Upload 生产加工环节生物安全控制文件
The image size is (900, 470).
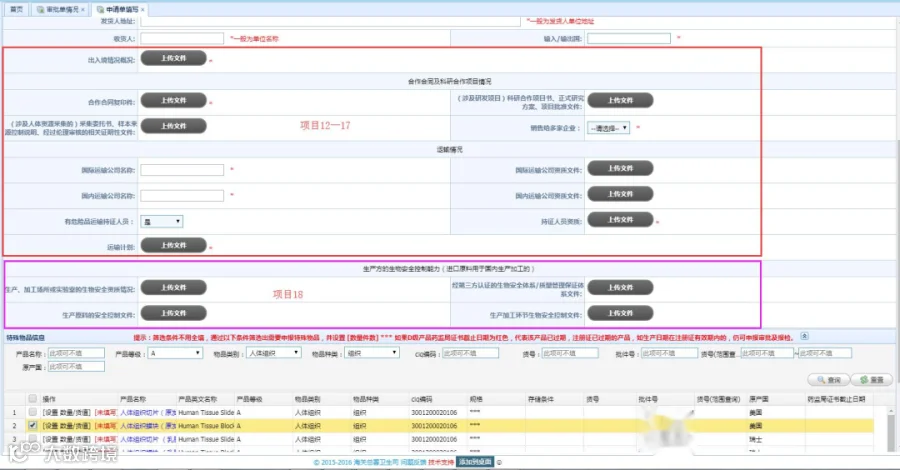[x=620, y=313]
